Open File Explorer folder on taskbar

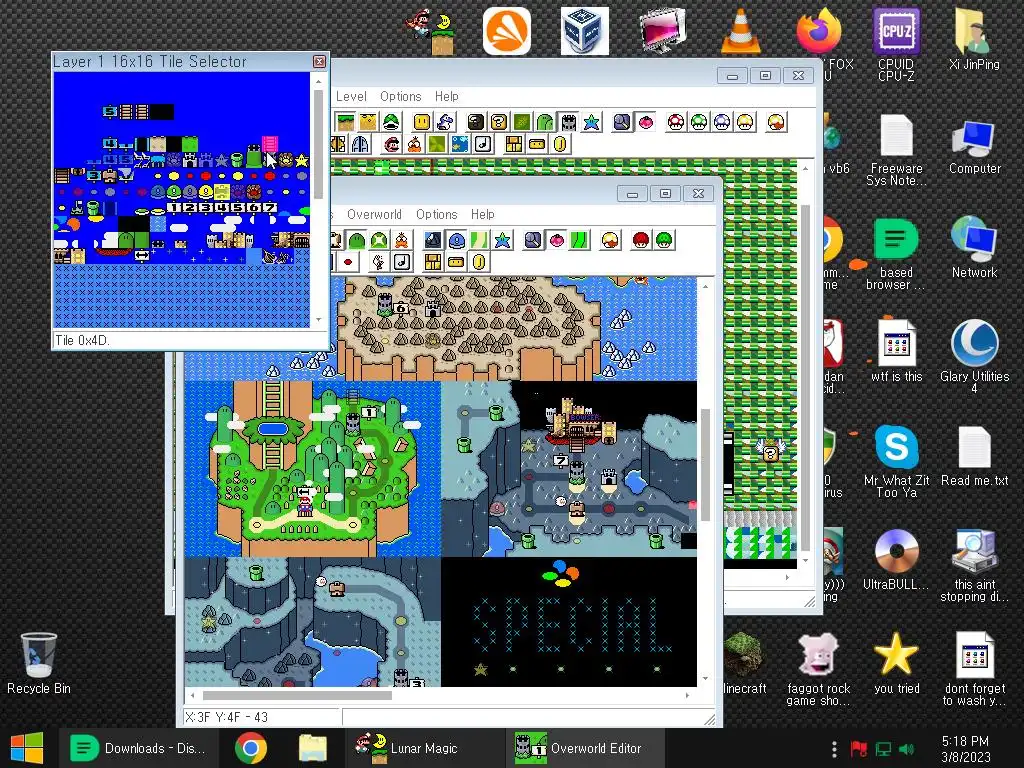pos(312,748)
